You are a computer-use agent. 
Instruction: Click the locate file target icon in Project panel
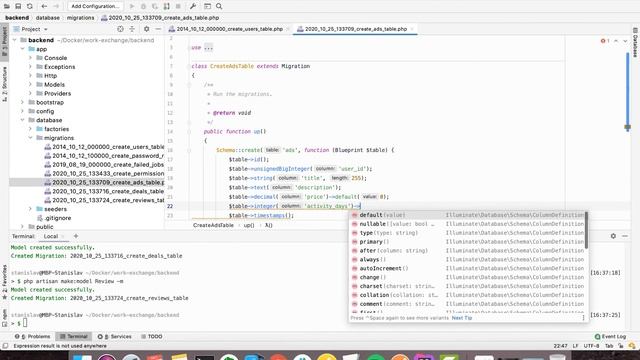(120, 29)
